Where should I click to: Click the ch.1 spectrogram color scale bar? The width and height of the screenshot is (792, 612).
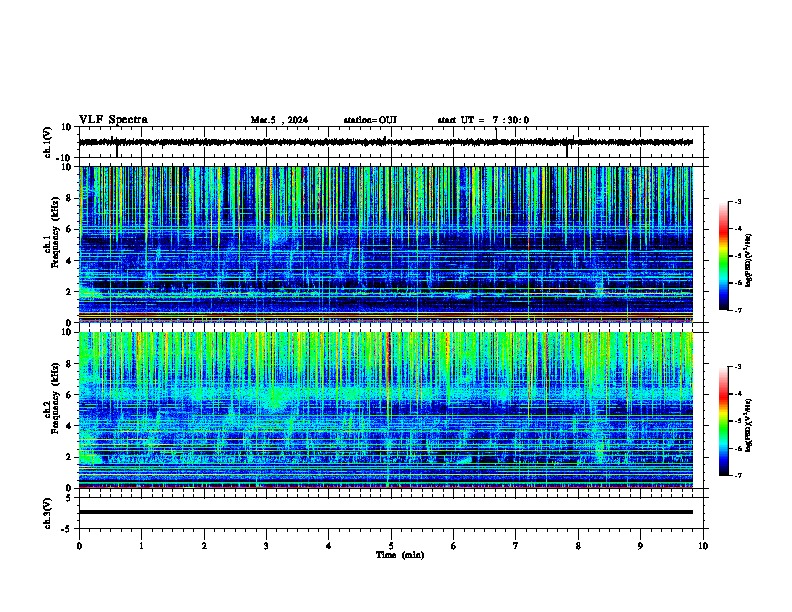pyautogui.click(x=723, y=256)
